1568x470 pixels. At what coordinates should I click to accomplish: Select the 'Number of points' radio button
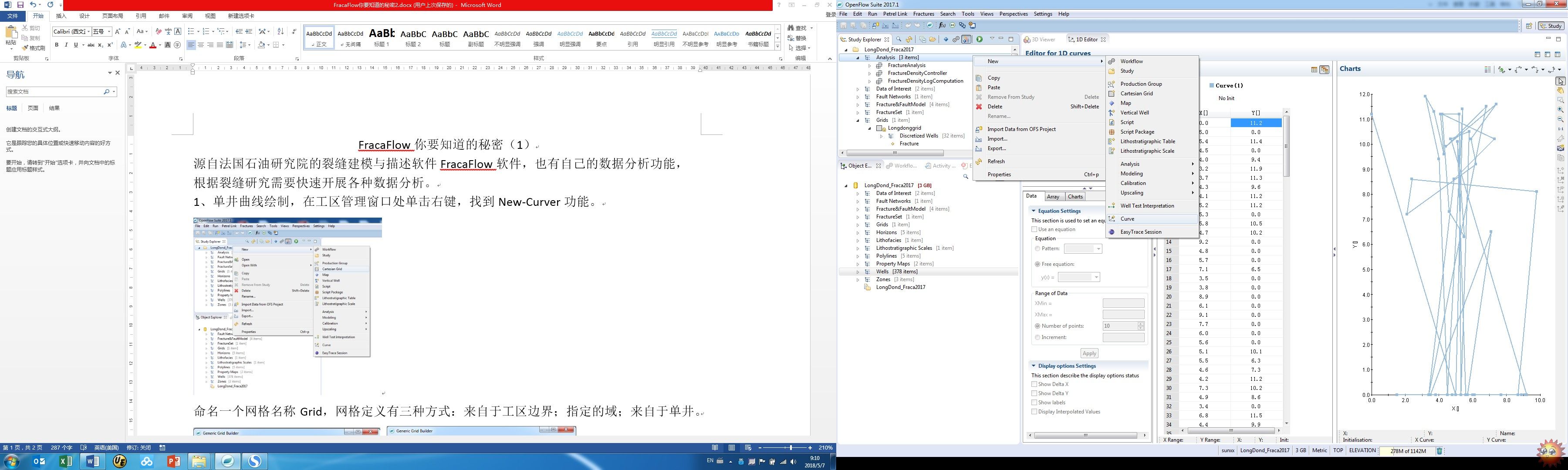point(1037,326)
